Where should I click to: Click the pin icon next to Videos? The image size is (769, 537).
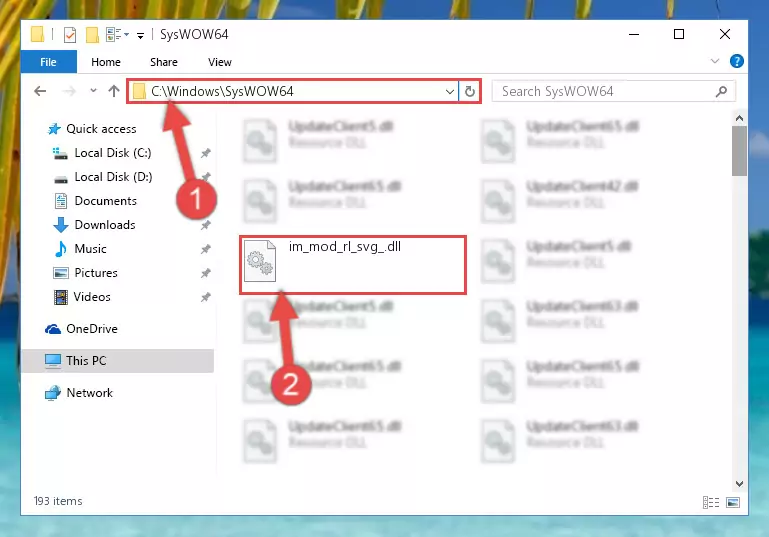pos(205,297)
